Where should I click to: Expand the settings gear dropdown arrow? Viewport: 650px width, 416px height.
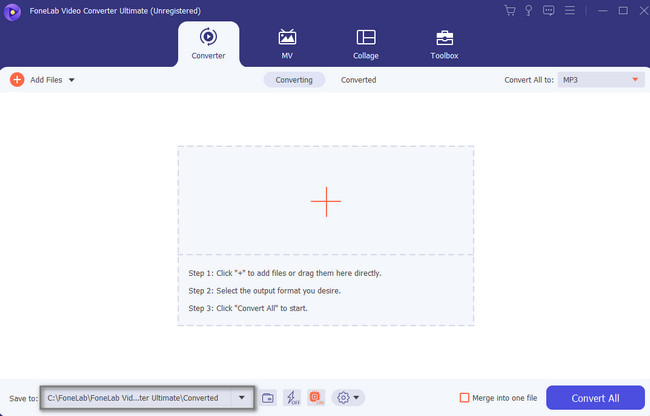tap(356, 398)
